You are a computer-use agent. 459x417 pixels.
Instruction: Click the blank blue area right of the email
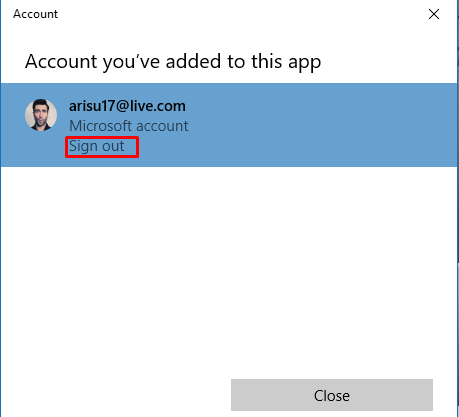click(x=320, y=107)
